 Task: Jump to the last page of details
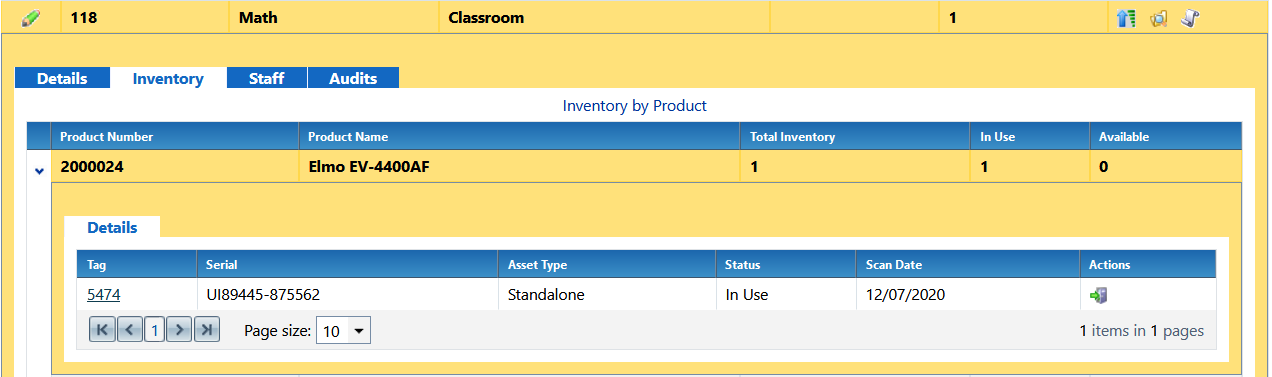[206, 330]
